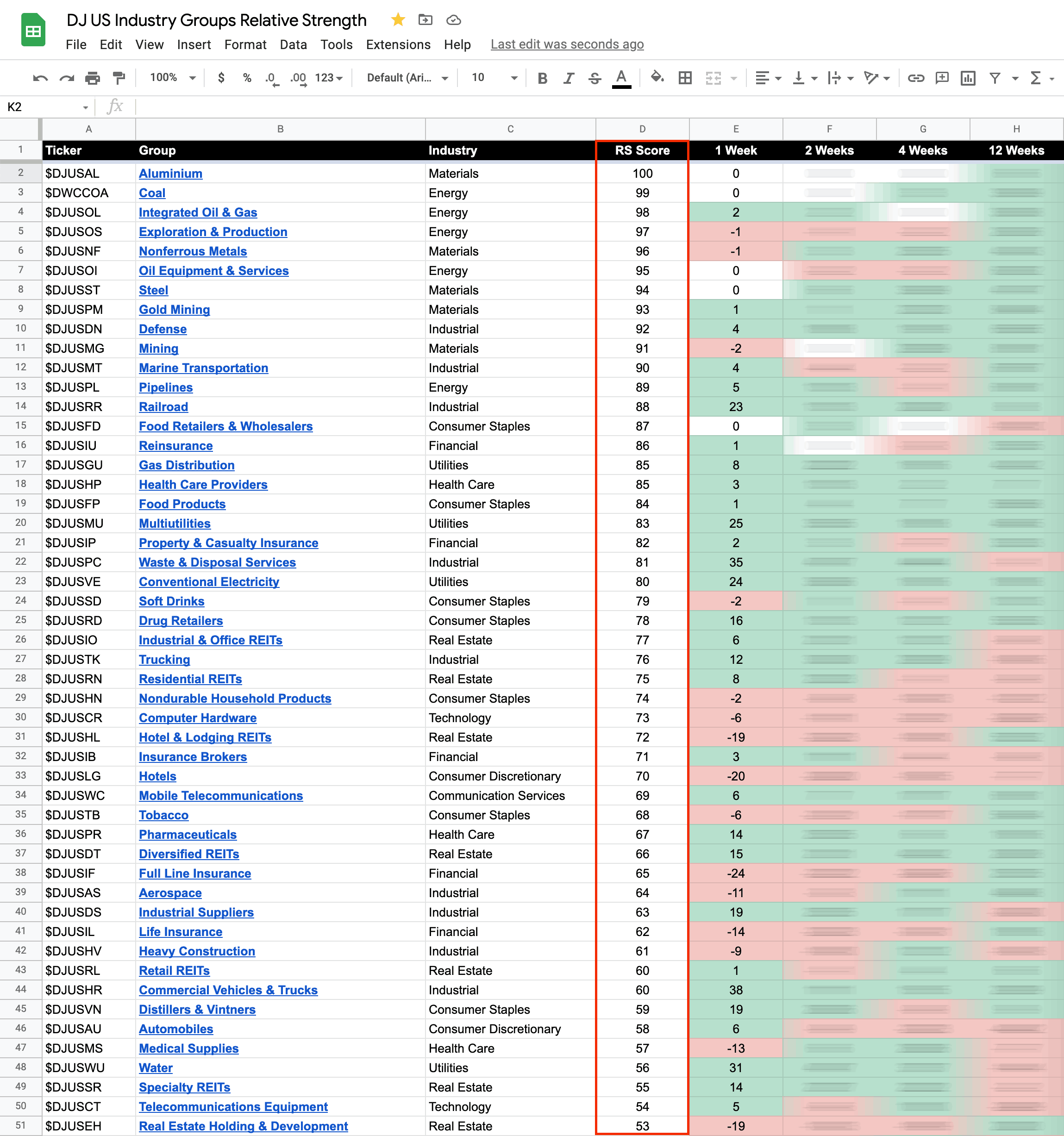Click the Insert comment icon
Viewport: 1064px width, 1136px height.
point(942,78)
